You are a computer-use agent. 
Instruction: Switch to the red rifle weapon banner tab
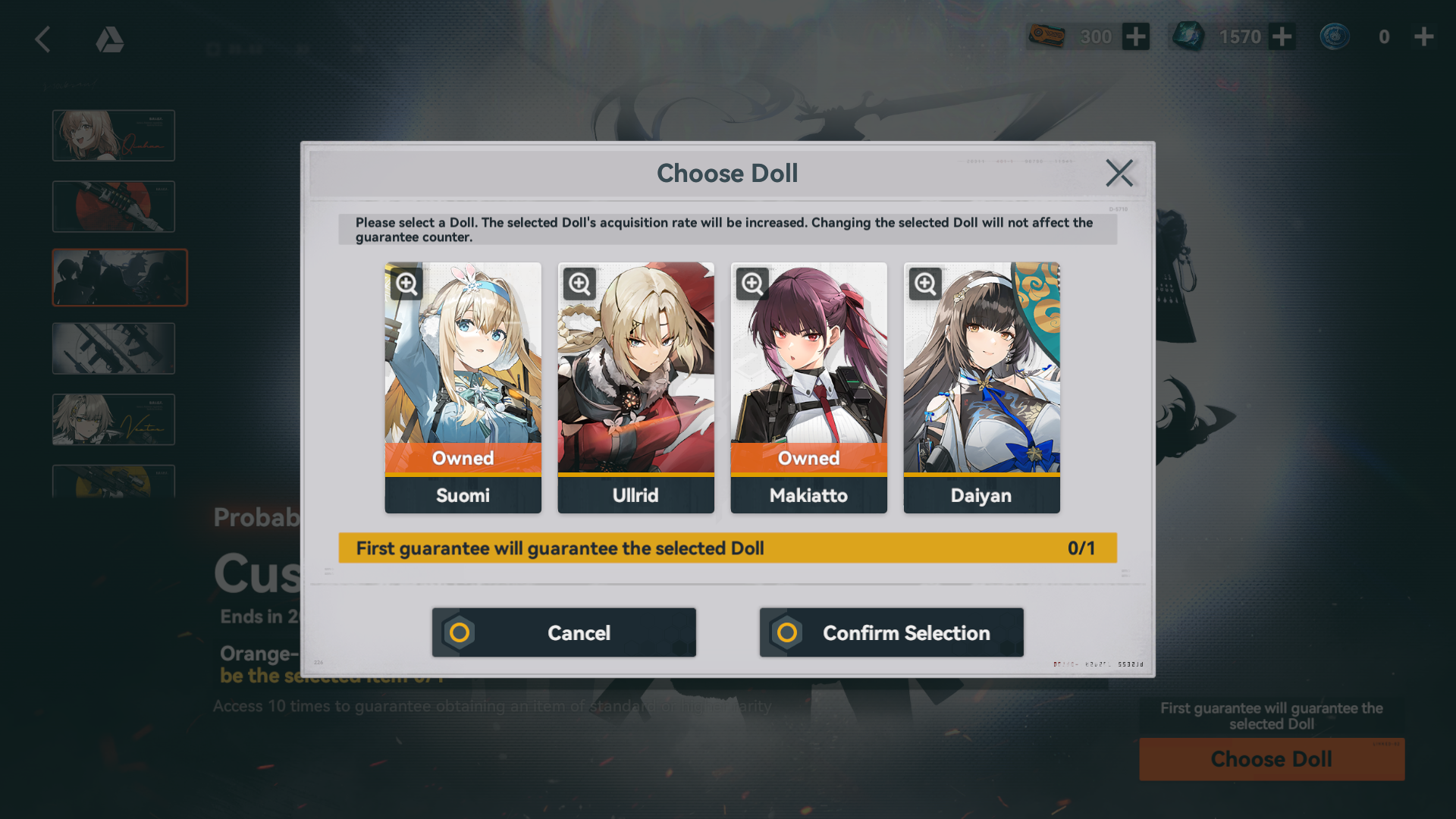[x=114, y=206]
